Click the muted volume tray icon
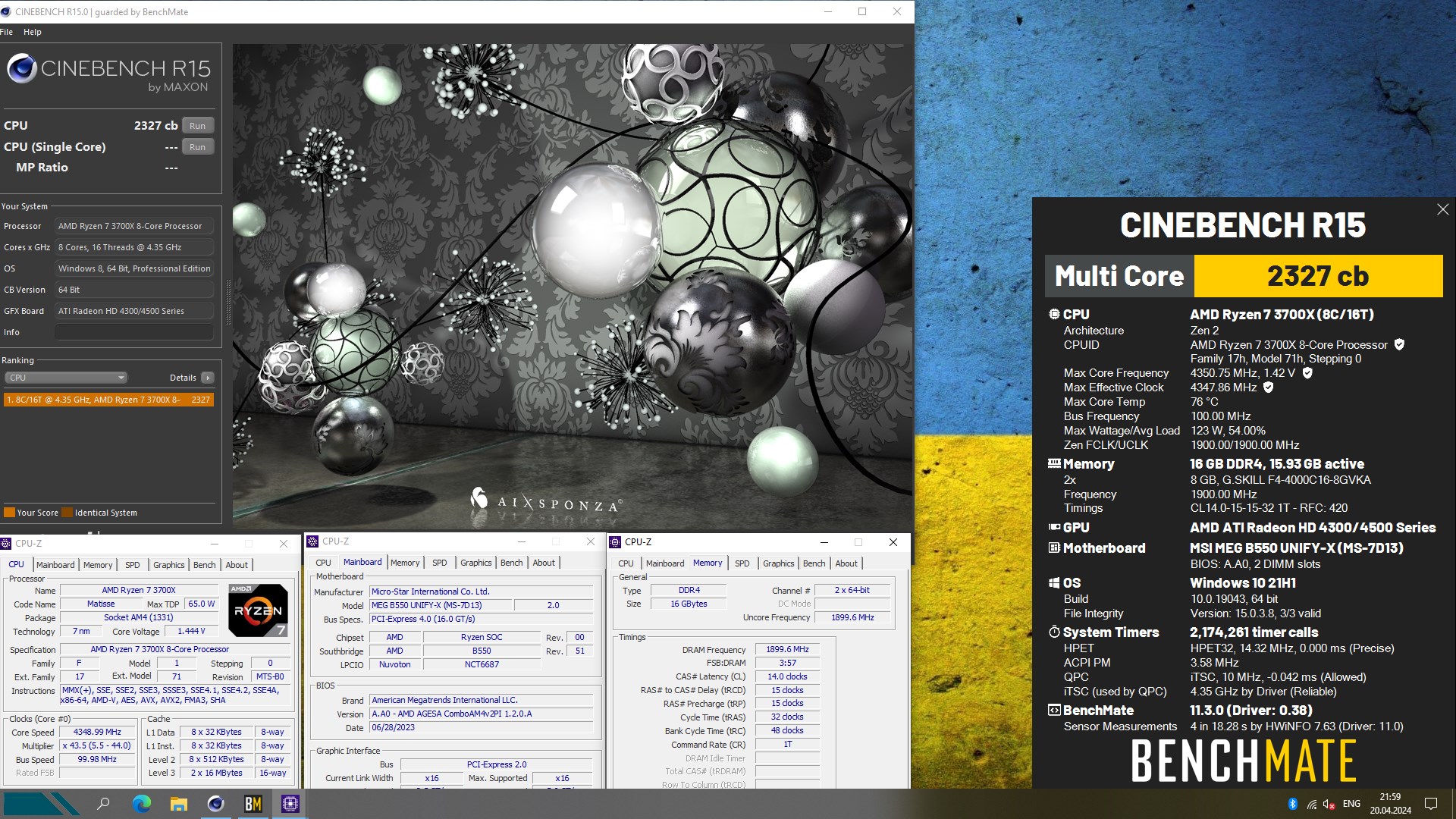 pos(1329,805)
